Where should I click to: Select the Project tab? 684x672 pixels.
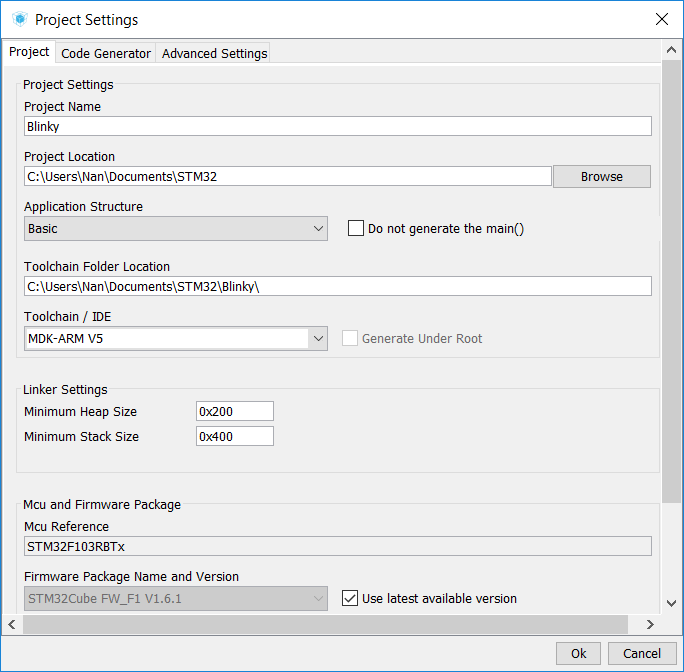point(29,51)
